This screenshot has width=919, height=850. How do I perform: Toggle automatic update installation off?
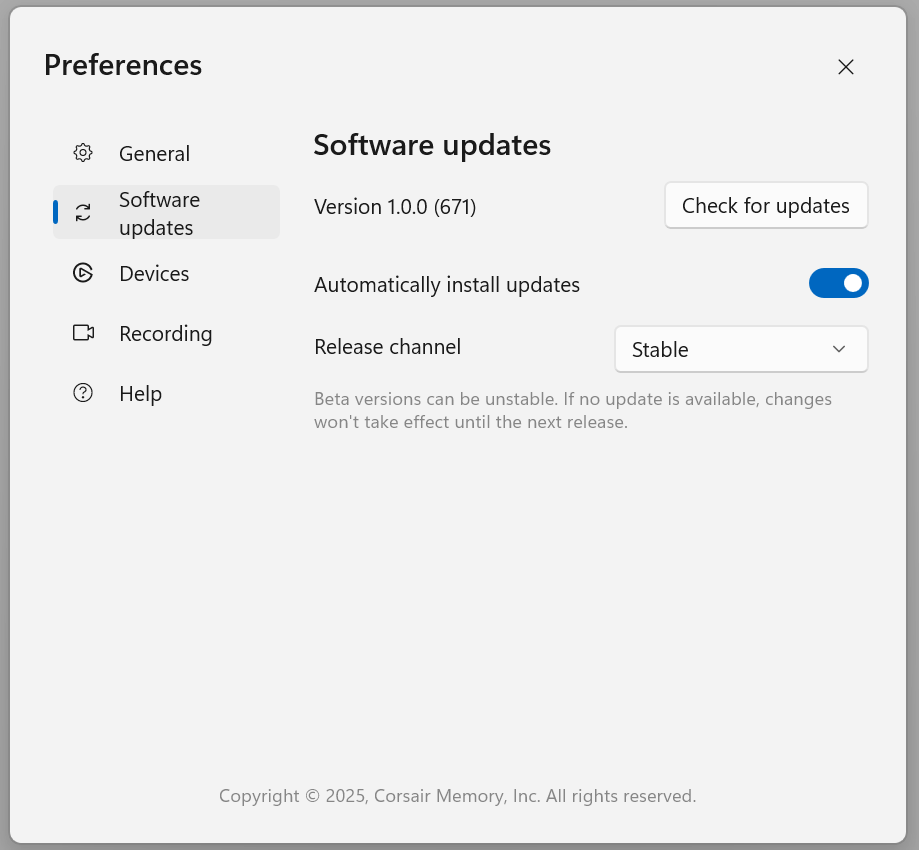839,283
